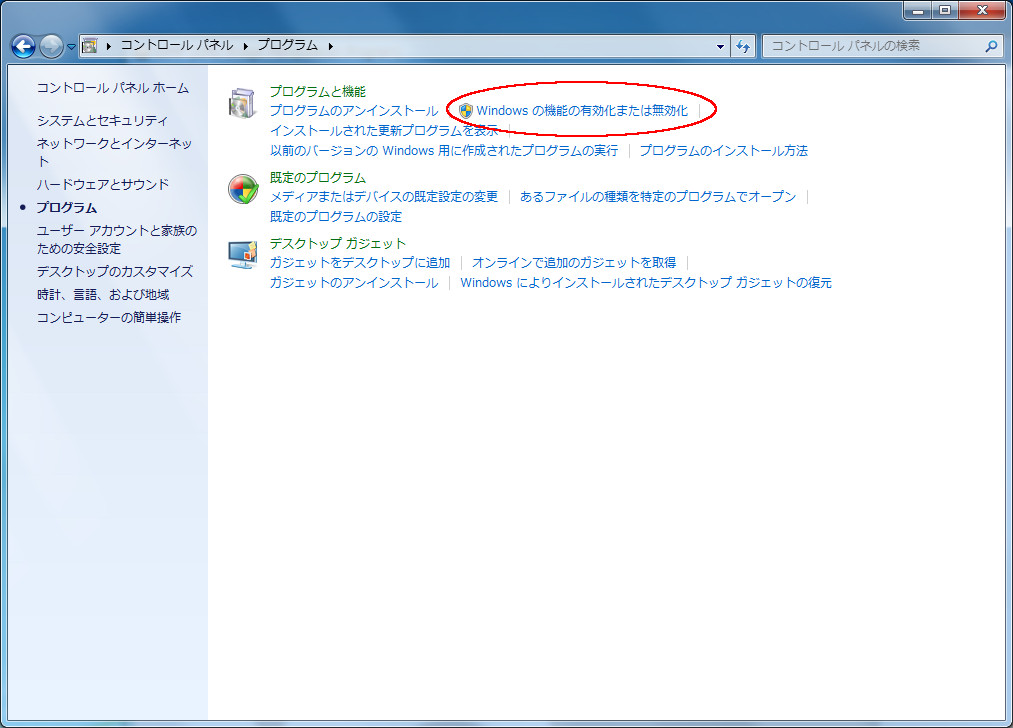Open プログラムのアンインストール link
The image size is (1013, 728).
[x=353, y=111]
